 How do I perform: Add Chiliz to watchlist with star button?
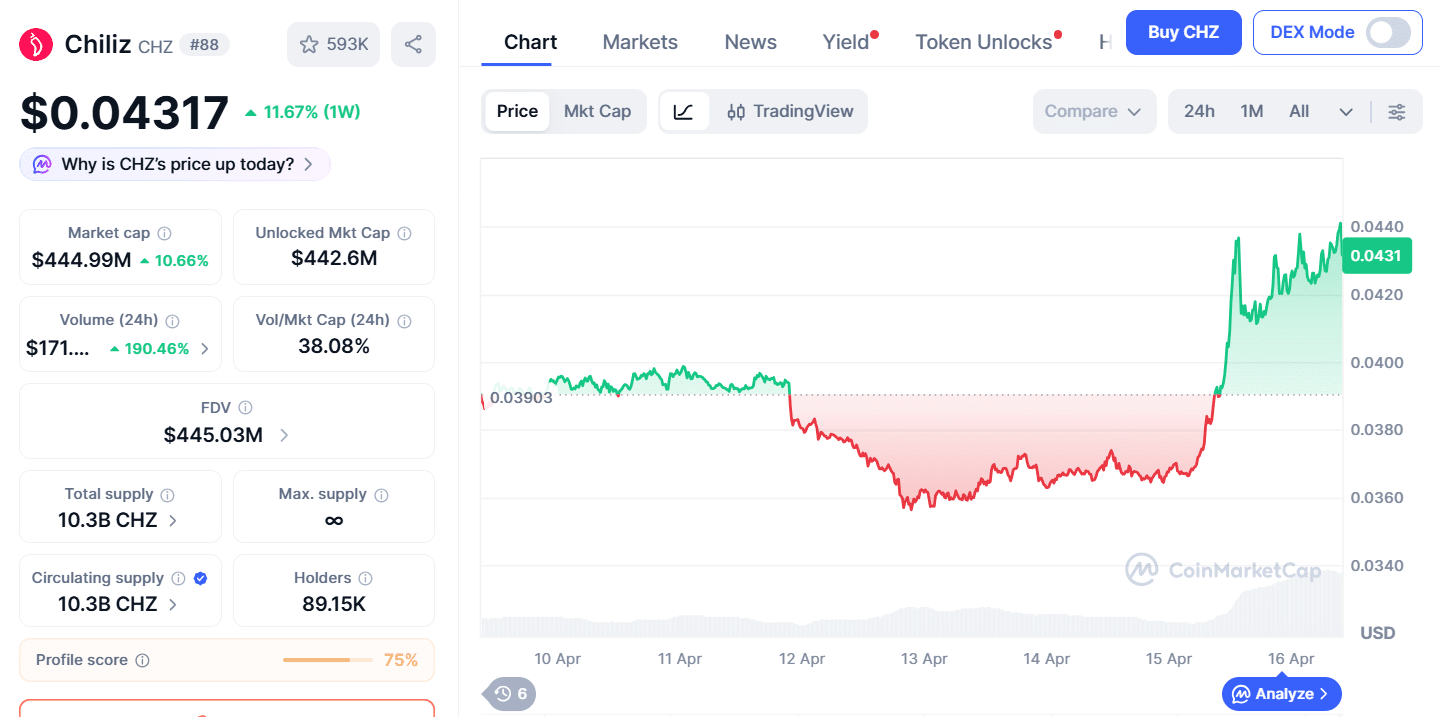pyautogui.click(x=333, y=45)
